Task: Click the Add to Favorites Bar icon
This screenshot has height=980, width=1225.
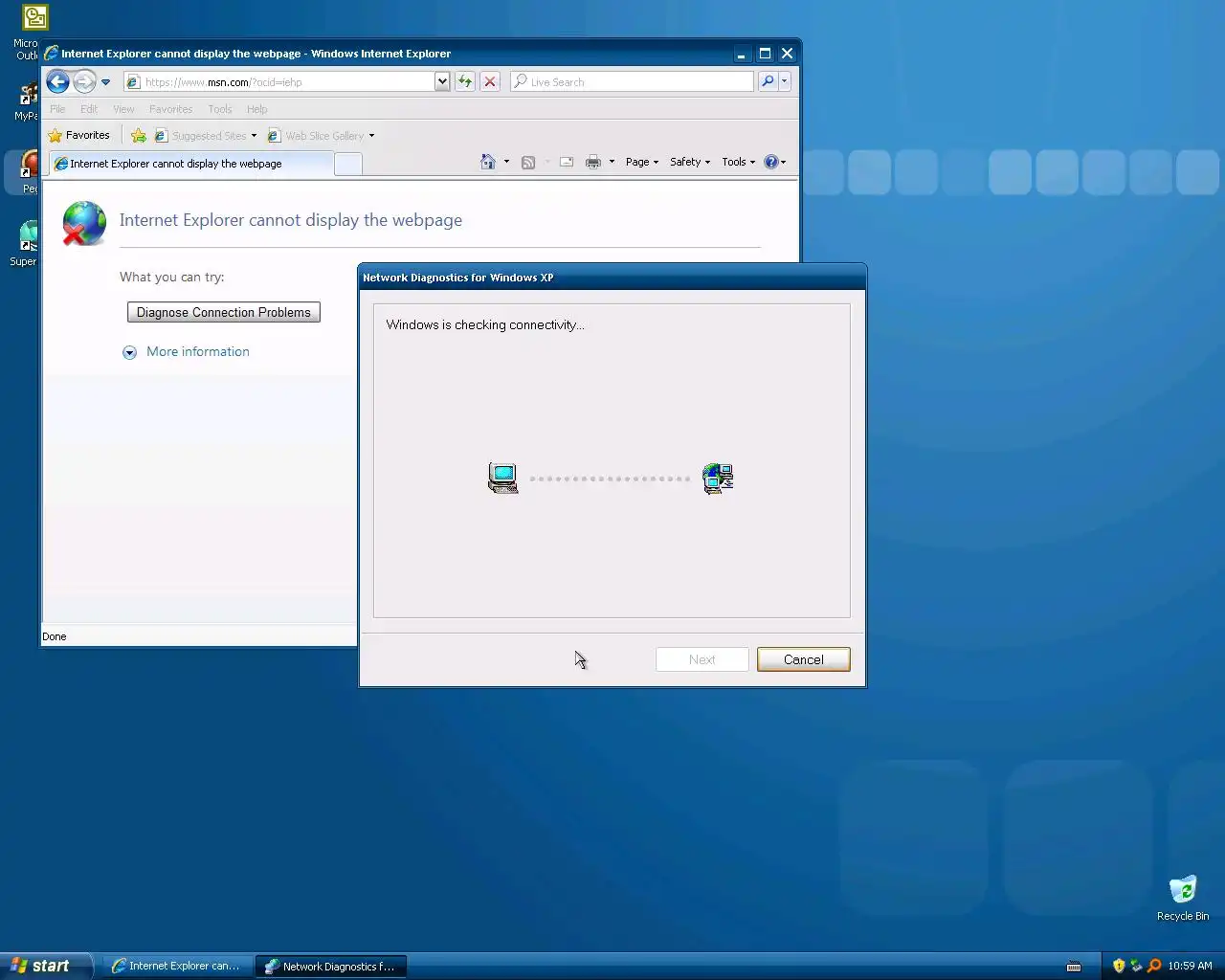Action: (139, 136)
